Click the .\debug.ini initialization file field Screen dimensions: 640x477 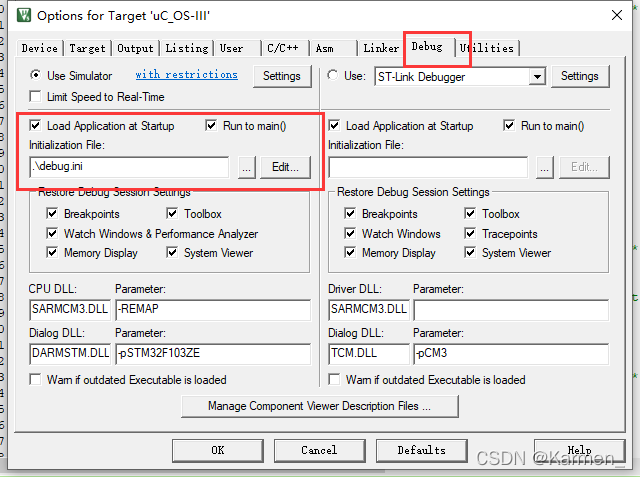(x=129, y=167)
